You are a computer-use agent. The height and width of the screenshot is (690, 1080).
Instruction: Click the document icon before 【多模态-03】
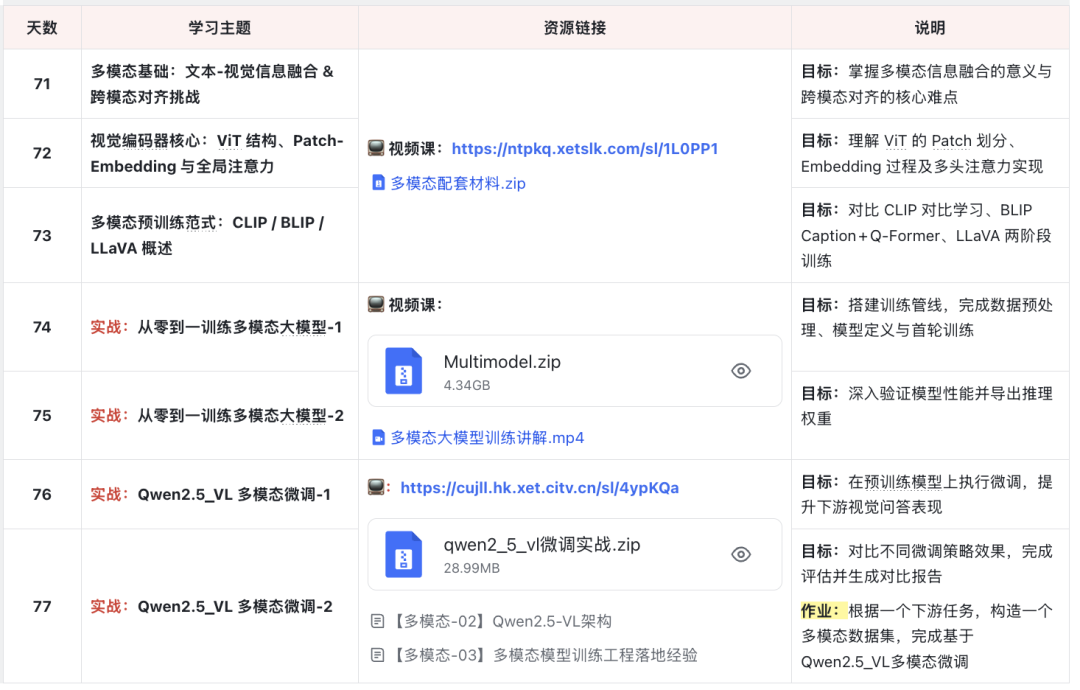(x=376, y=655)
